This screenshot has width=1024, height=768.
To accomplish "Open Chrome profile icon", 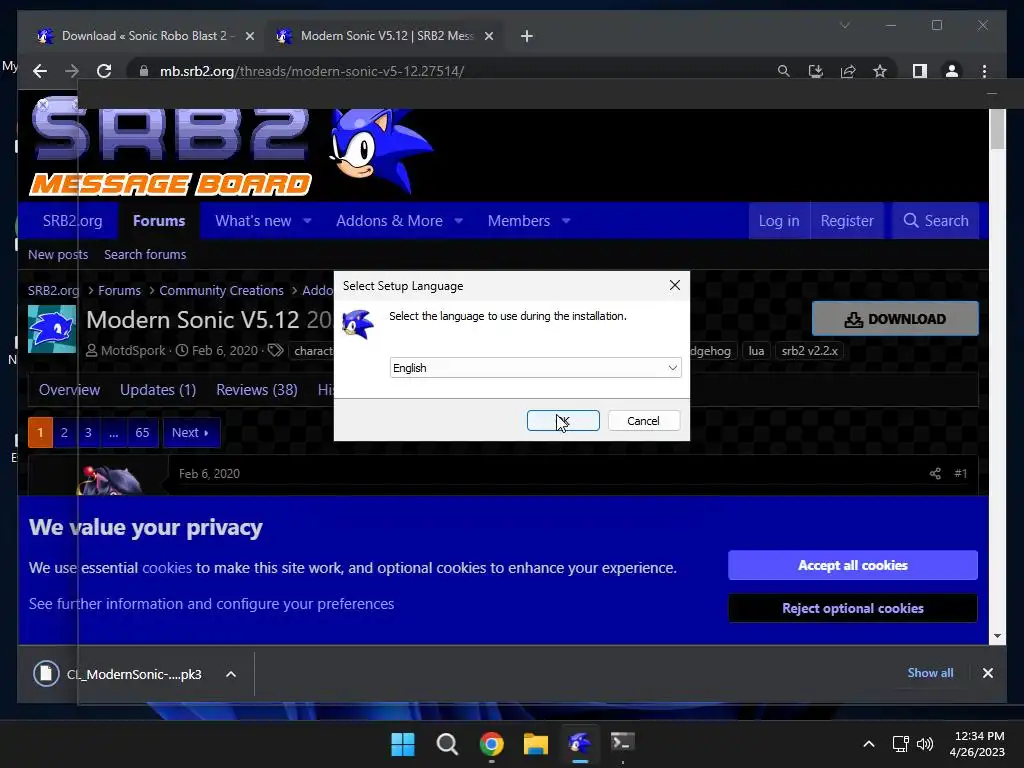I will [952, 71].
